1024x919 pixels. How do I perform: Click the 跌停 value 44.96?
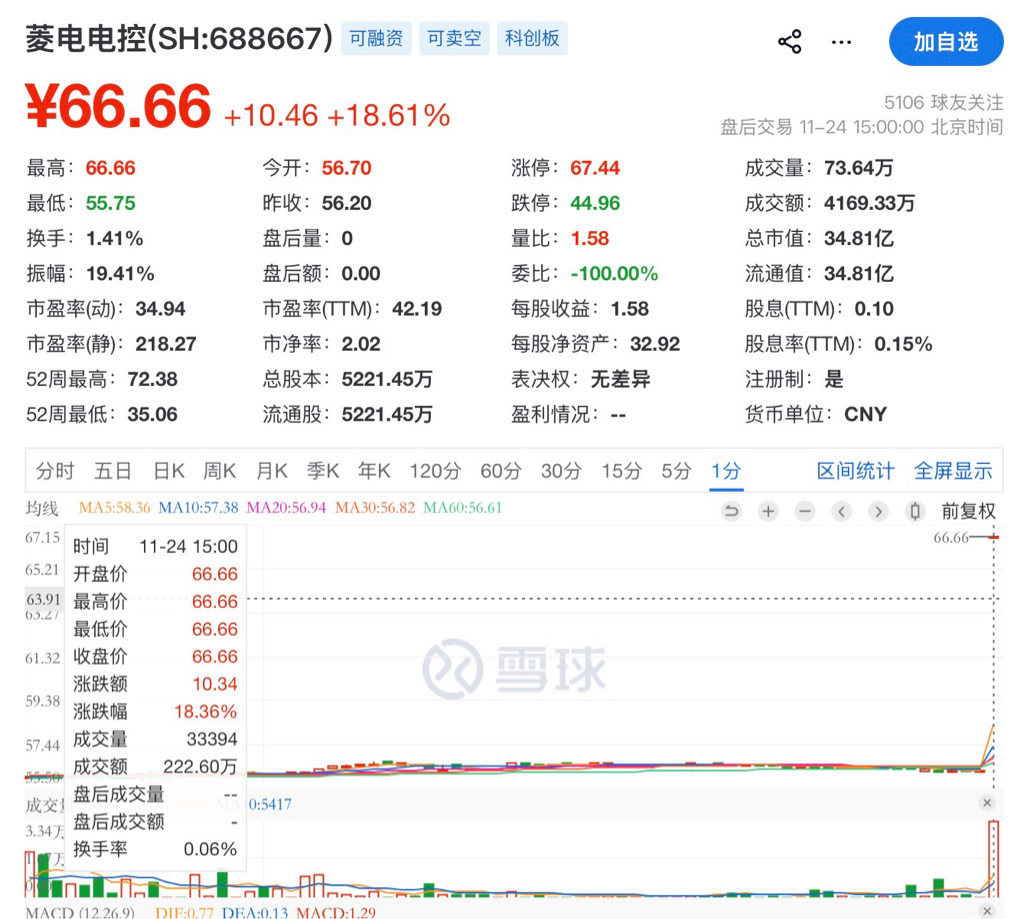click(x=595, y=203)
